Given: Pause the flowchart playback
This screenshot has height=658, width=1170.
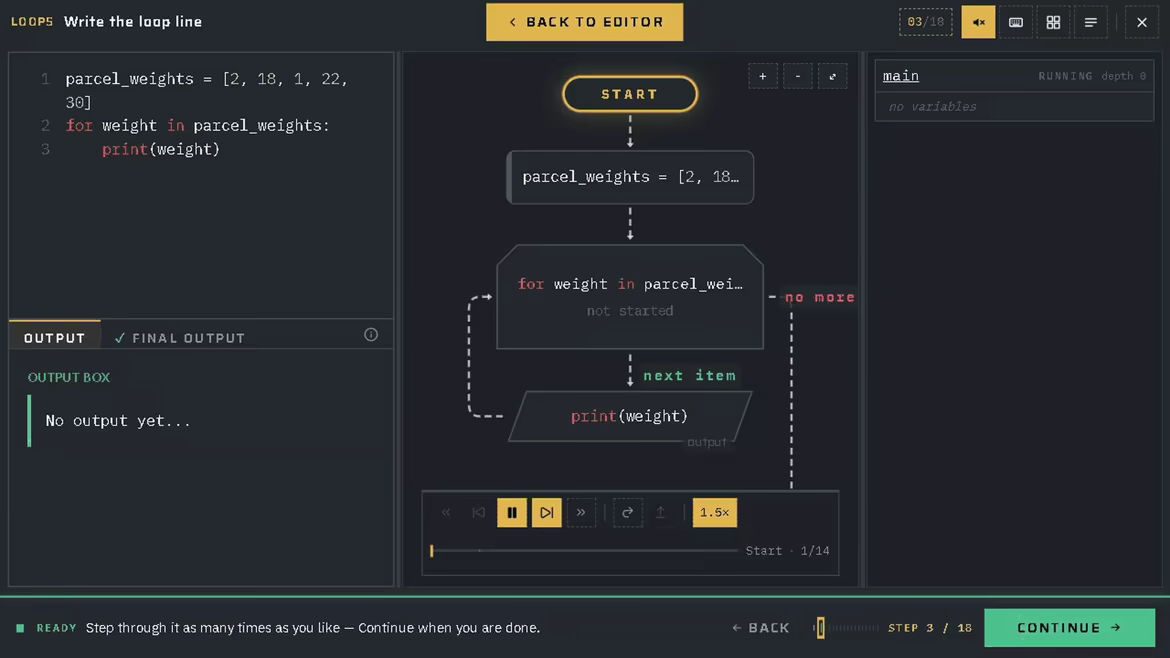Looking at the screenshot, I should pyautogui.click(x=512, y=513).
